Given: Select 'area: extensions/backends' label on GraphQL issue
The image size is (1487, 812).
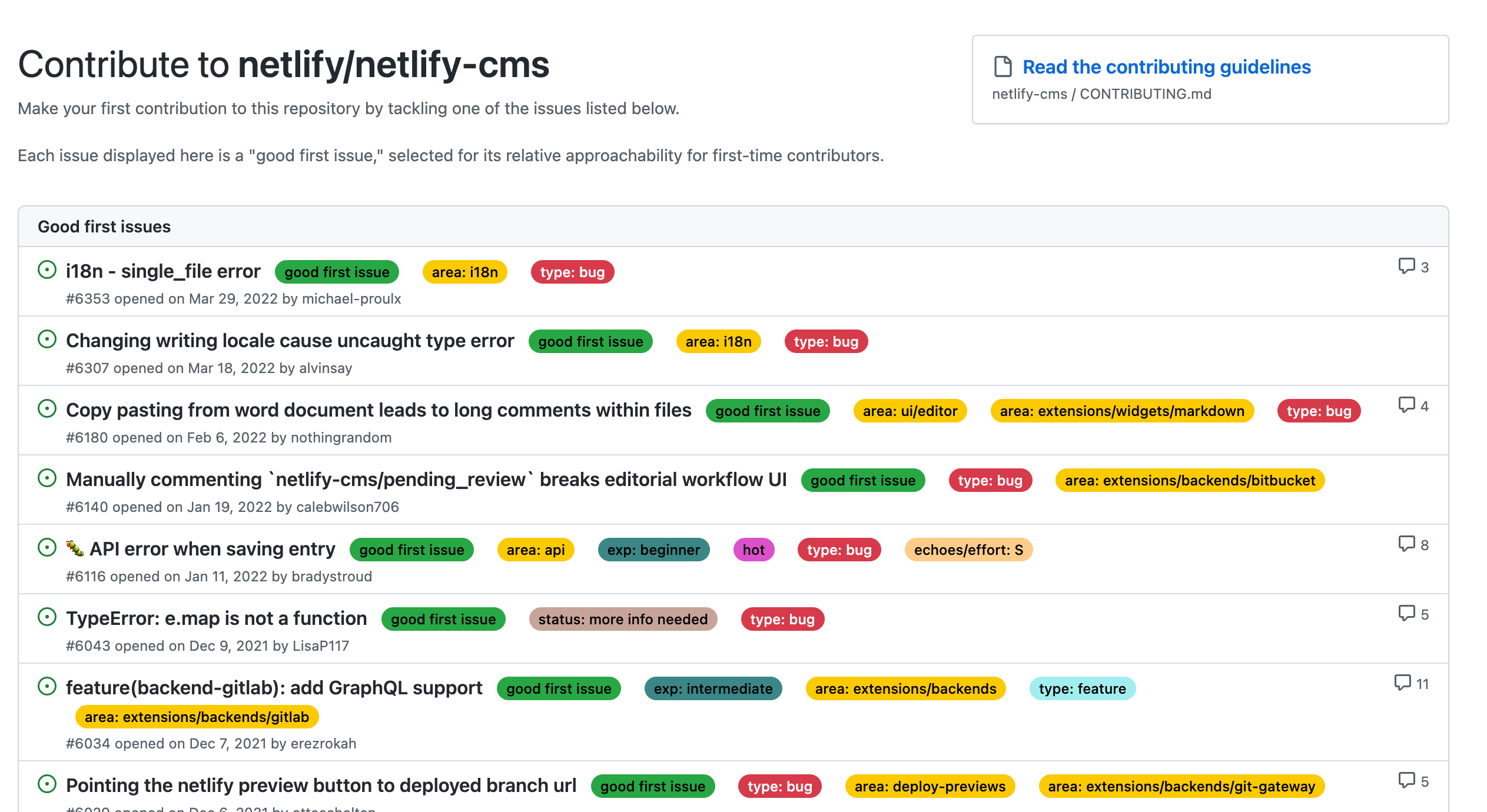Looking at the screenshot, I should 905,688.
